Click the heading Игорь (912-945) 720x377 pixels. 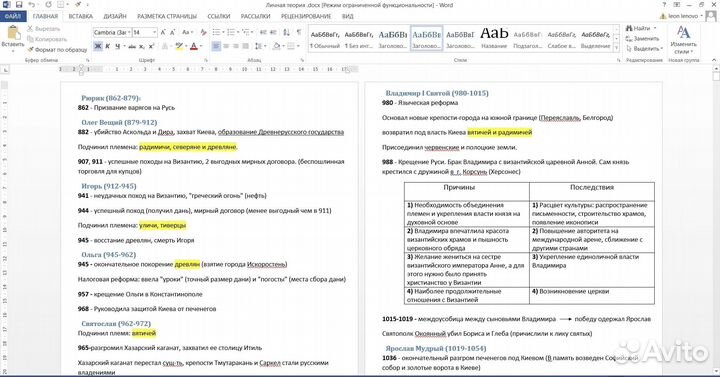coord(109,186)
